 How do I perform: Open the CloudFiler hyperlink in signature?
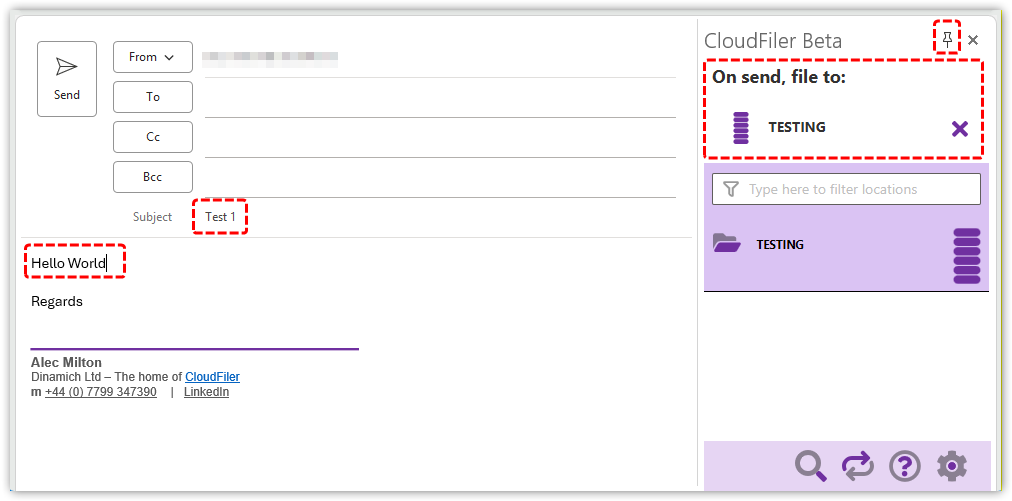212,377
